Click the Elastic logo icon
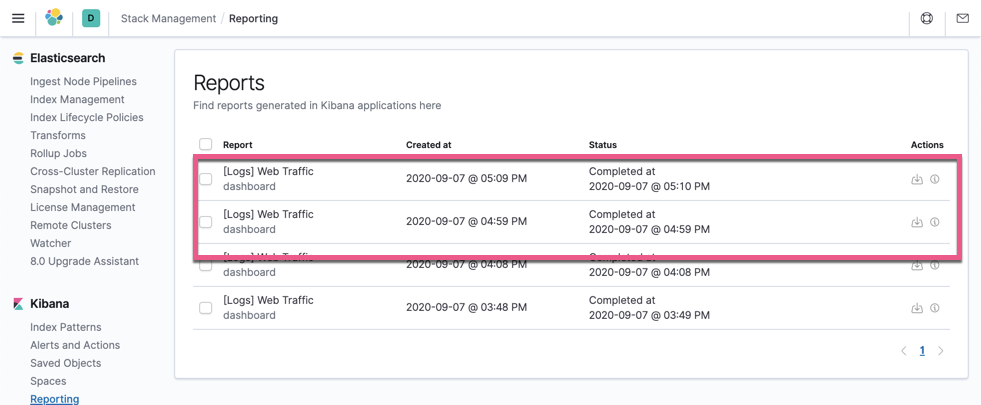 click(x=54, y=18)
